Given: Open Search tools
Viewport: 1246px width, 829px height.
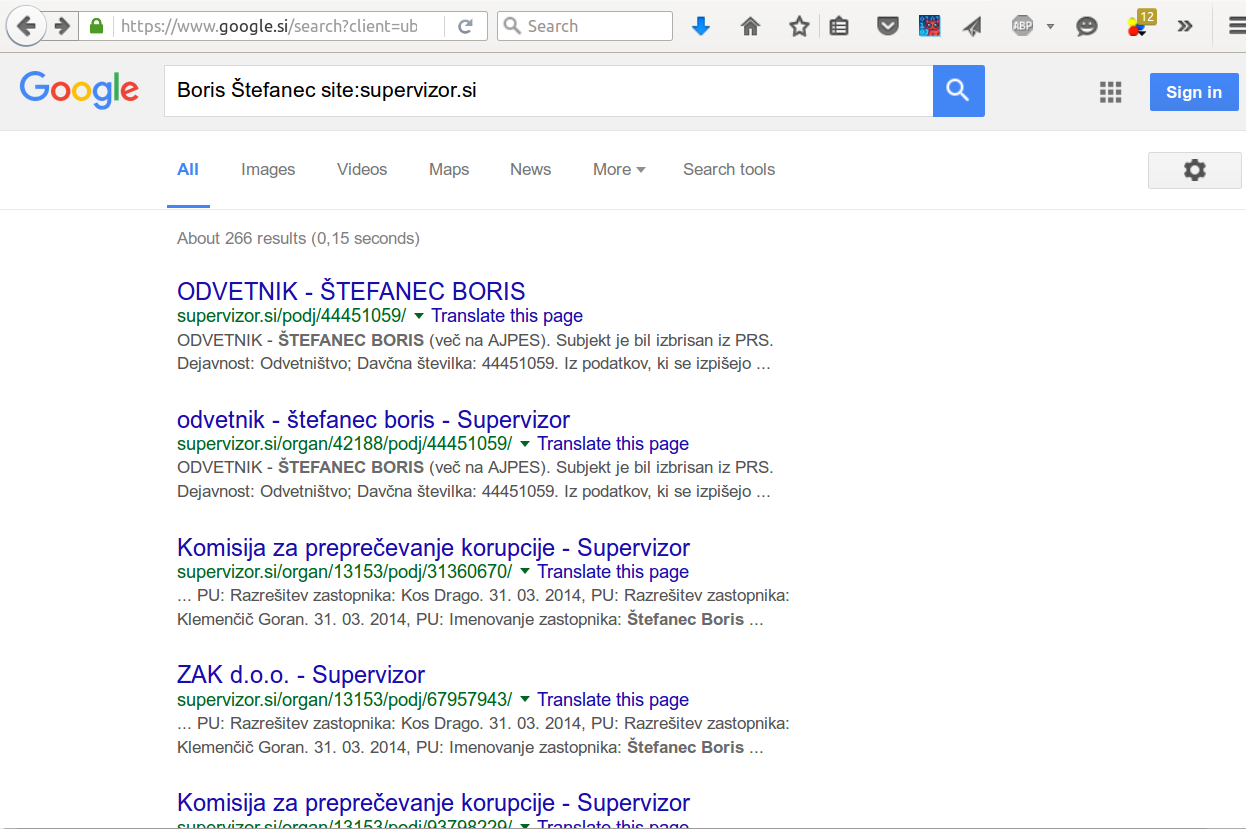Looking at the screenshot, I should click(729, 170).
